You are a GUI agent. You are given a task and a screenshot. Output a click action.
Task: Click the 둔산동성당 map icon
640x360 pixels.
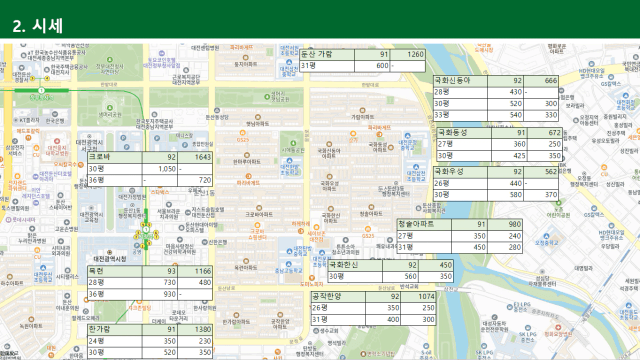point(217,111)
